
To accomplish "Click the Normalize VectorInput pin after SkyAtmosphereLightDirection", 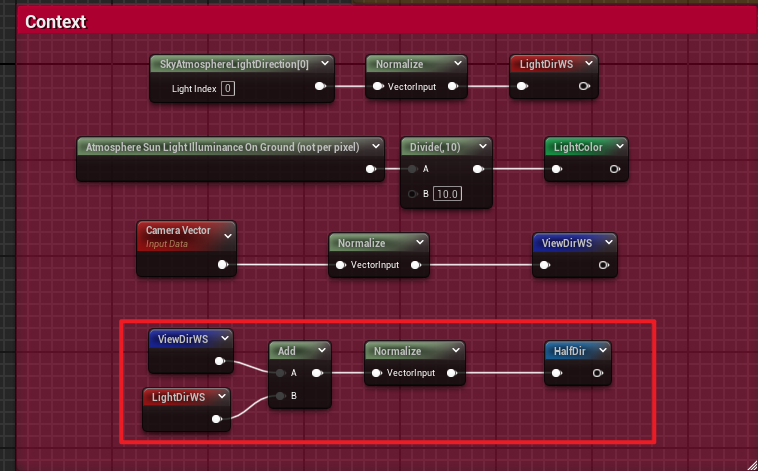I will (378, 87).
